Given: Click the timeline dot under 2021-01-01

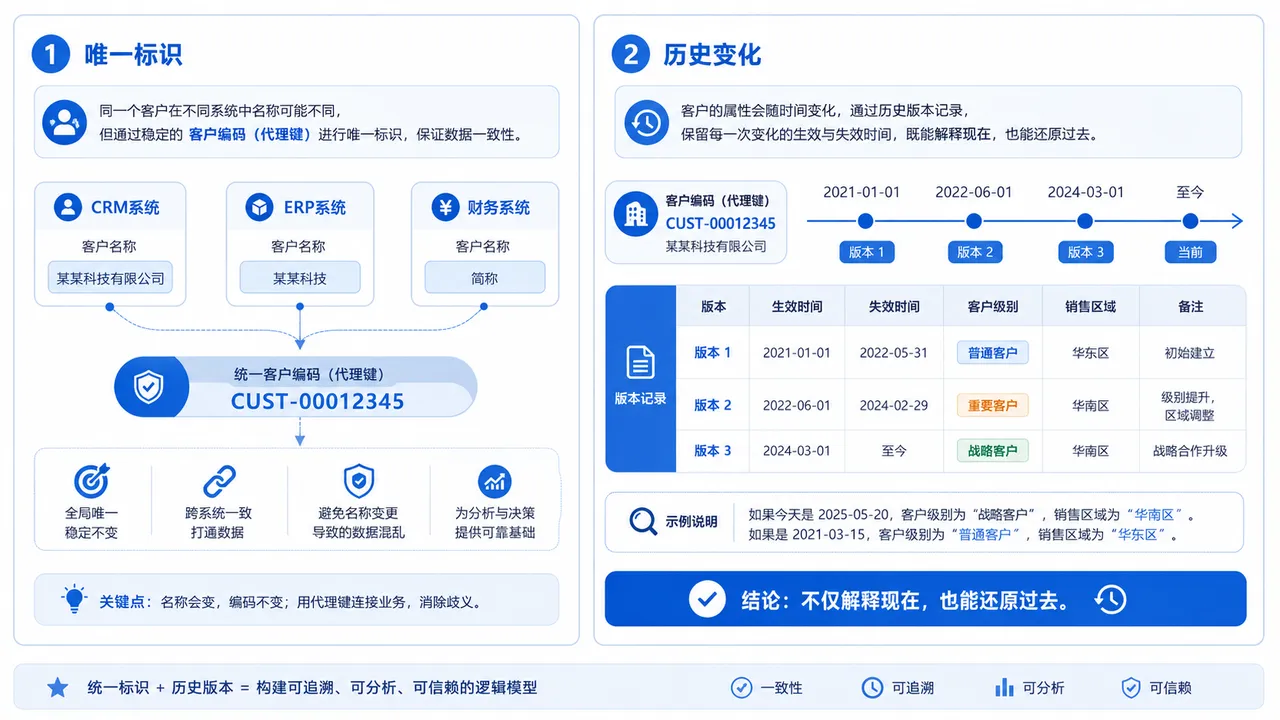Looking at the screenshot, I should (x=865, y=221).
